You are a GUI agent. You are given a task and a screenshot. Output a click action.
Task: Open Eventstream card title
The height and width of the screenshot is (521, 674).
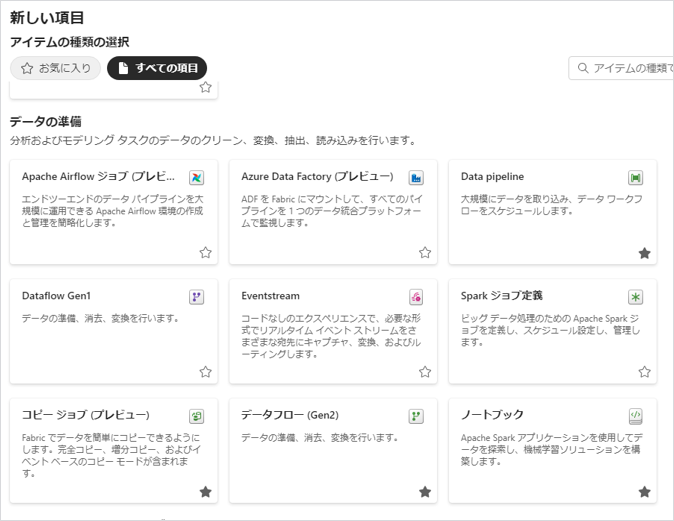click(270, 296)
